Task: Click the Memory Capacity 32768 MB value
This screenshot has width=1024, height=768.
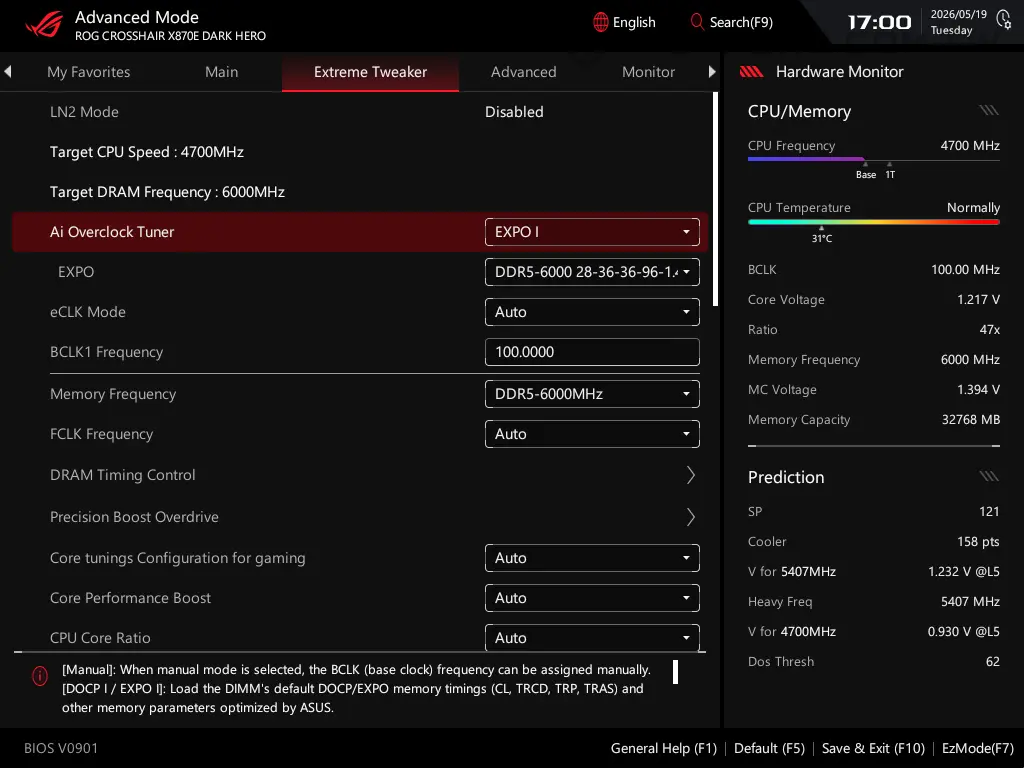Action: [970, 419]
